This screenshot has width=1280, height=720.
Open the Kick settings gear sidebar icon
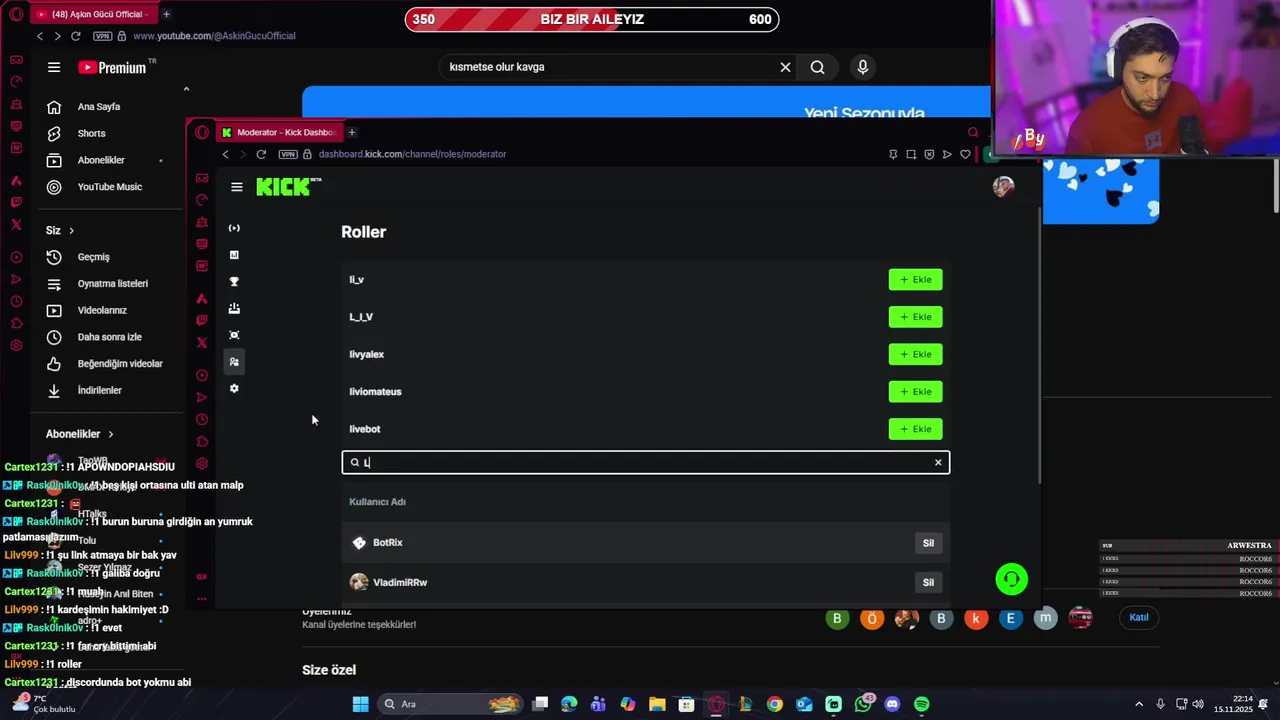[234, 388]
